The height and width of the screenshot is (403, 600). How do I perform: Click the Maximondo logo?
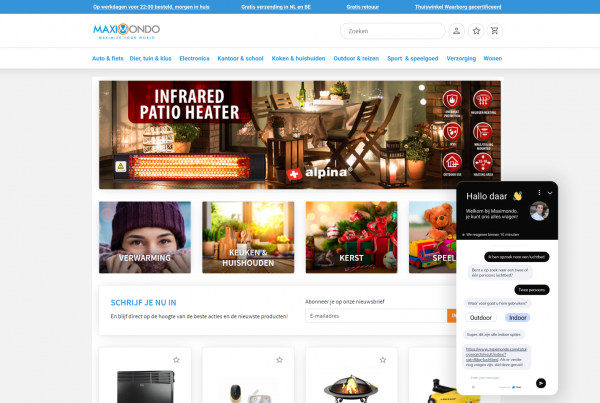126,31
